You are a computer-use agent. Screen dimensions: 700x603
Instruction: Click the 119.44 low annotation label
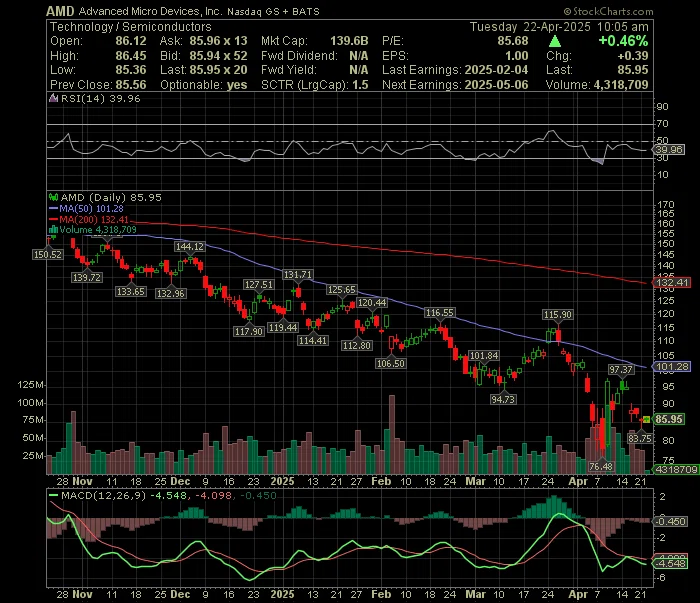tap(283, 328)
